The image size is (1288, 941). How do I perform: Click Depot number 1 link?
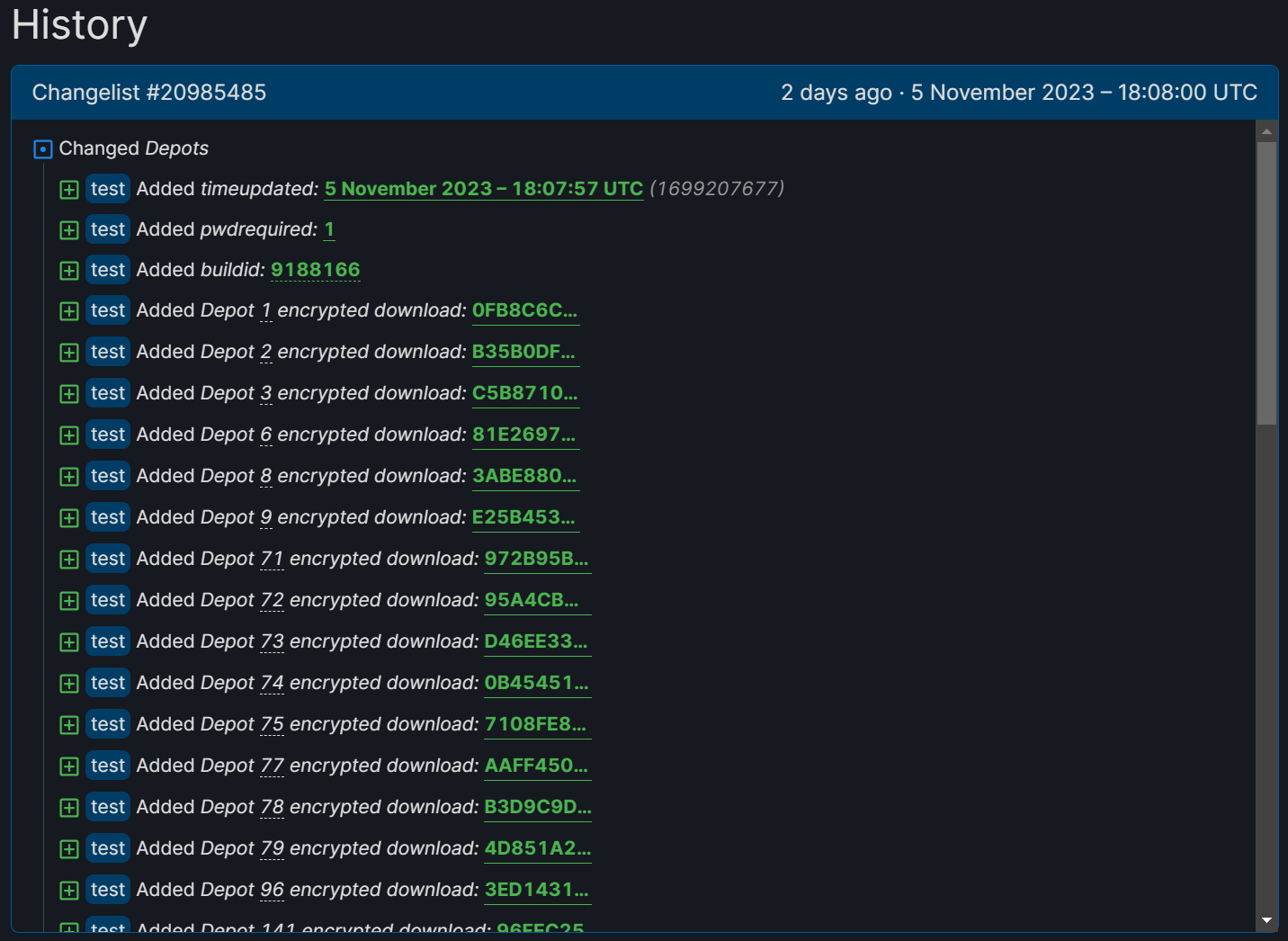point(266,310)
